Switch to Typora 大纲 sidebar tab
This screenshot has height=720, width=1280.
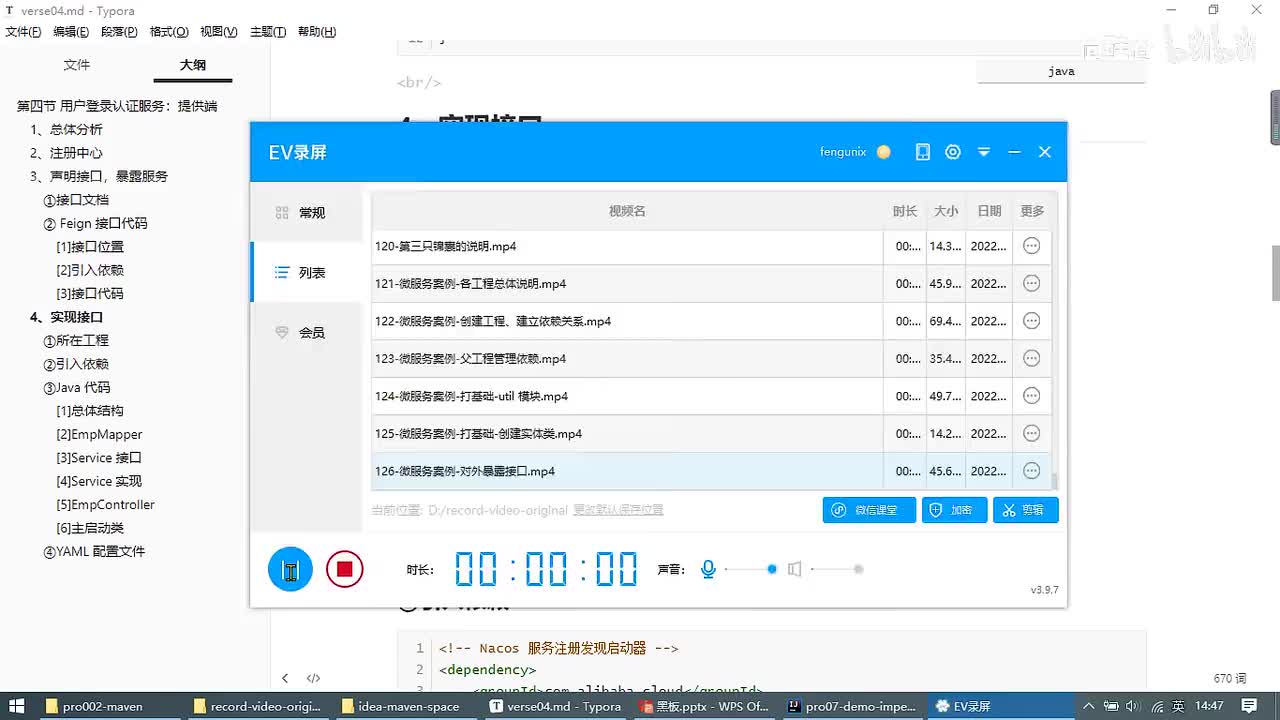[x=193, y=65]
